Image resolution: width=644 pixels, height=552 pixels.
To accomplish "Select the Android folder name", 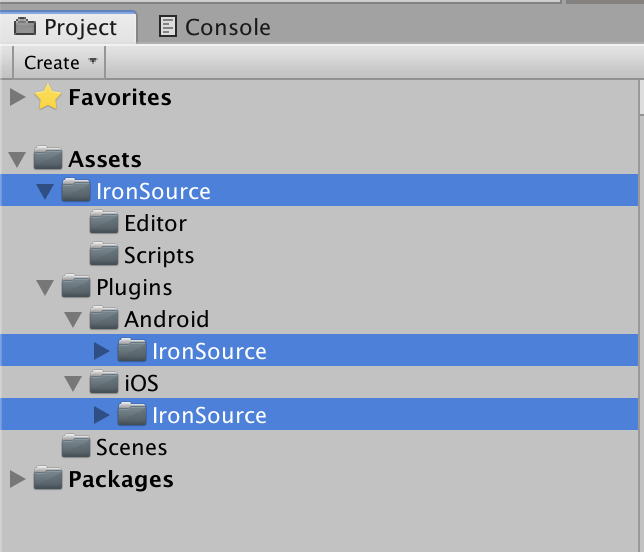I will [167, 320].
